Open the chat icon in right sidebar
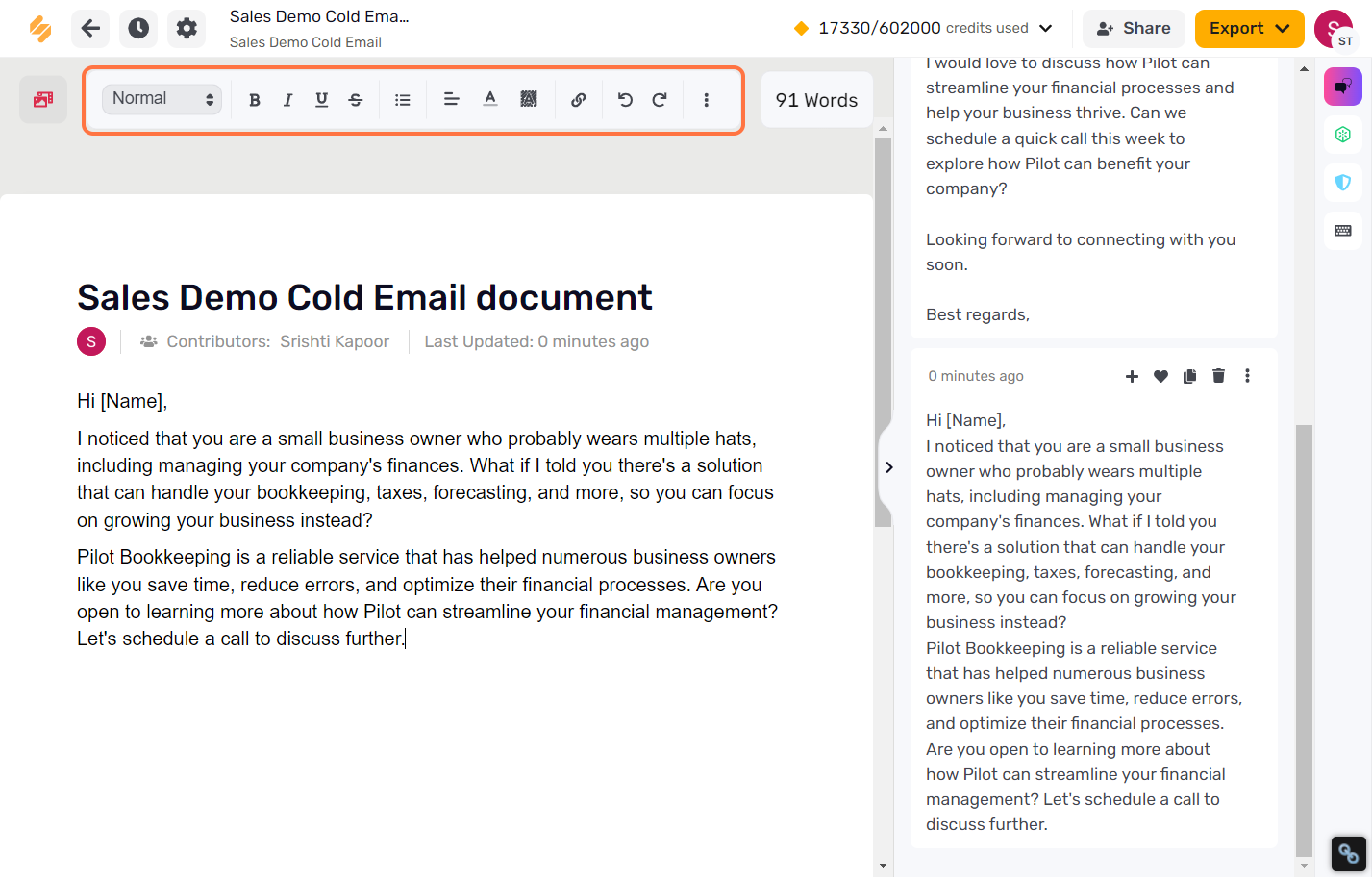The width and height of the screenshot is (1372, 877). pyautogui.click(x=1343, y=87)
